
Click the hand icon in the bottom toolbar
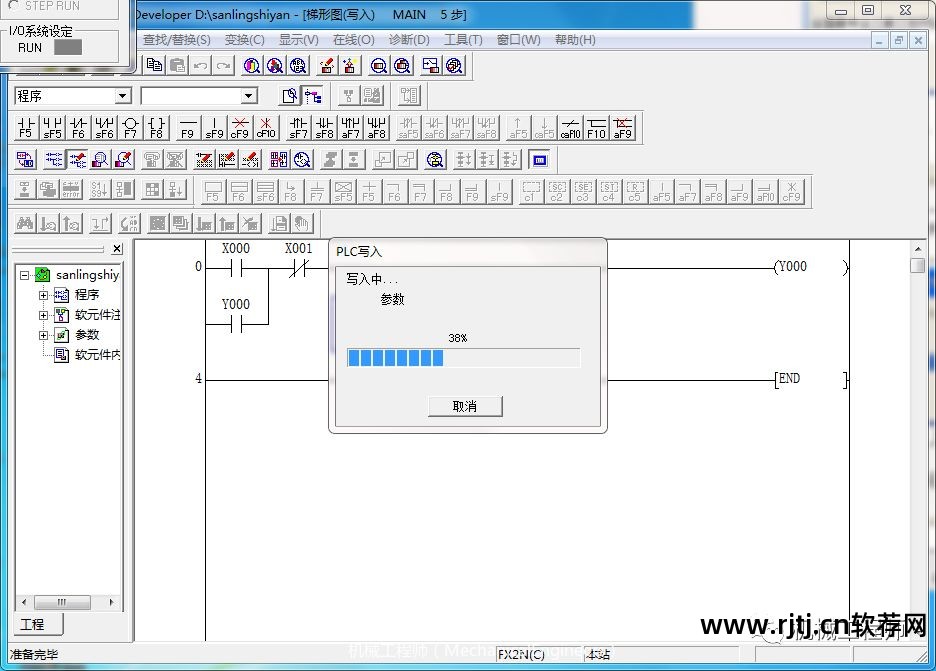pyautogui.click(x=302, y=224)
